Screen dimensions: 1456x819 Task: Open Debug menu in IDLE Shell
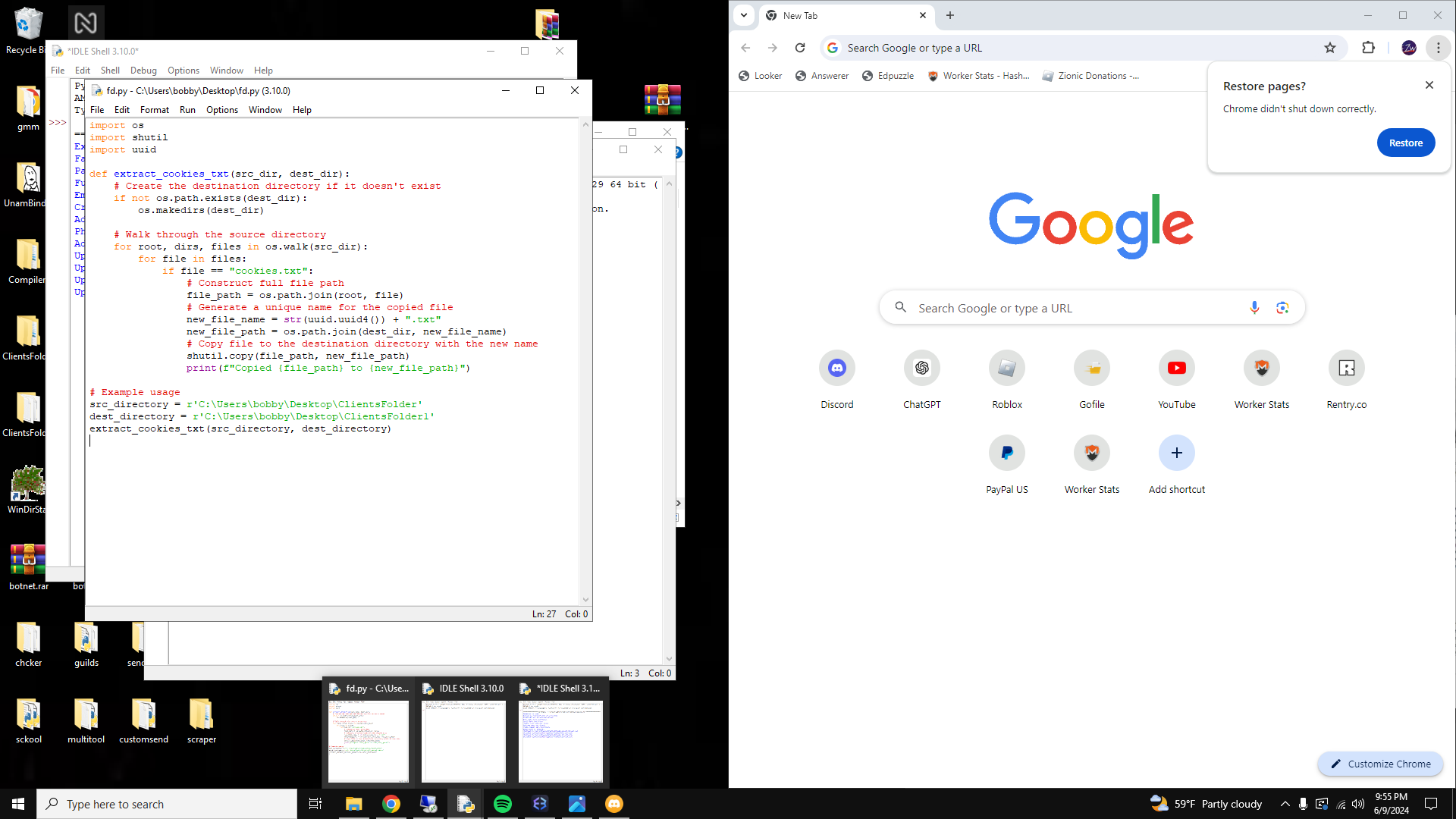tap(143, 71)
